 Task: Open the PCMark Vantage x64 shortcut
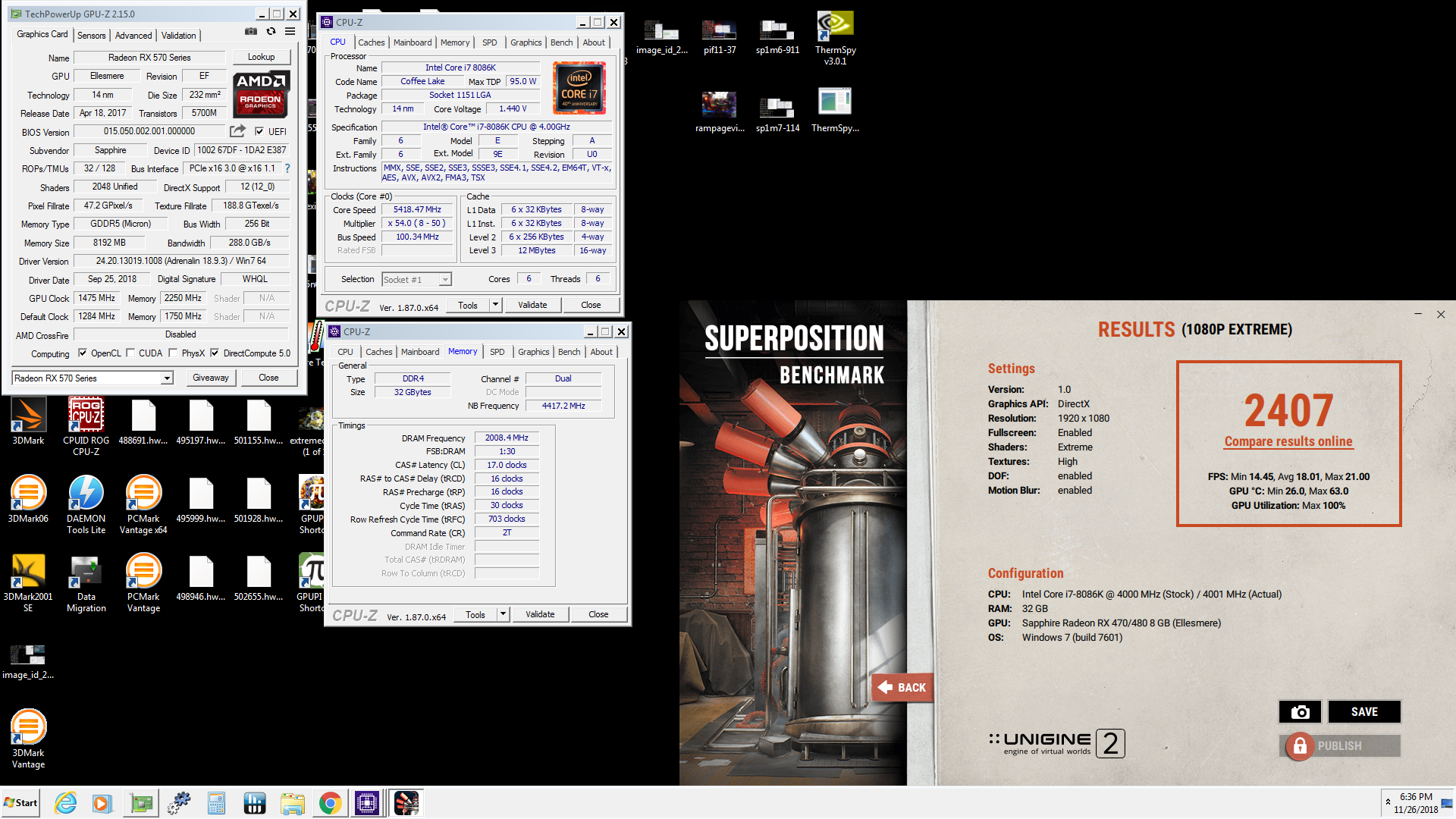[143, 505]
